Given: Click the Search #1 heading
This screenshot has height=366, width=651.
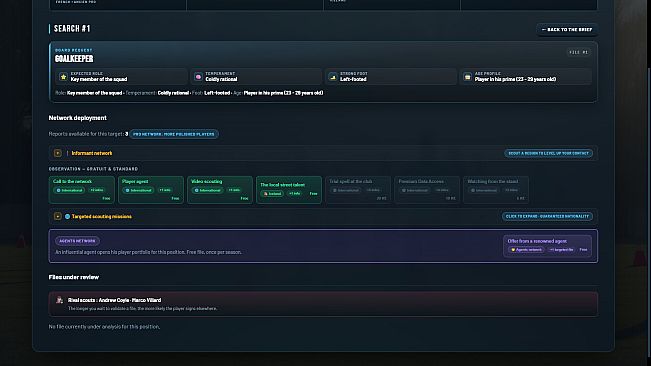Looking at the screenshot, I should [x=72, y=29].
